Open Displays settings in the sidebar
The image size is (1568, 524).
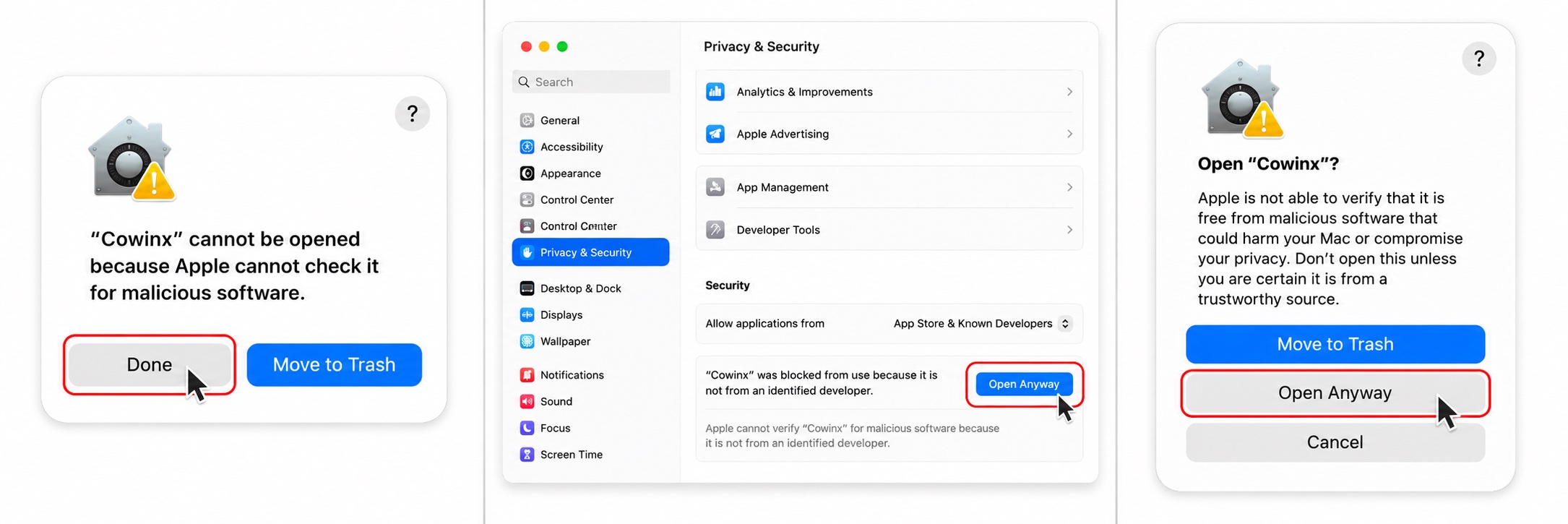590,315
